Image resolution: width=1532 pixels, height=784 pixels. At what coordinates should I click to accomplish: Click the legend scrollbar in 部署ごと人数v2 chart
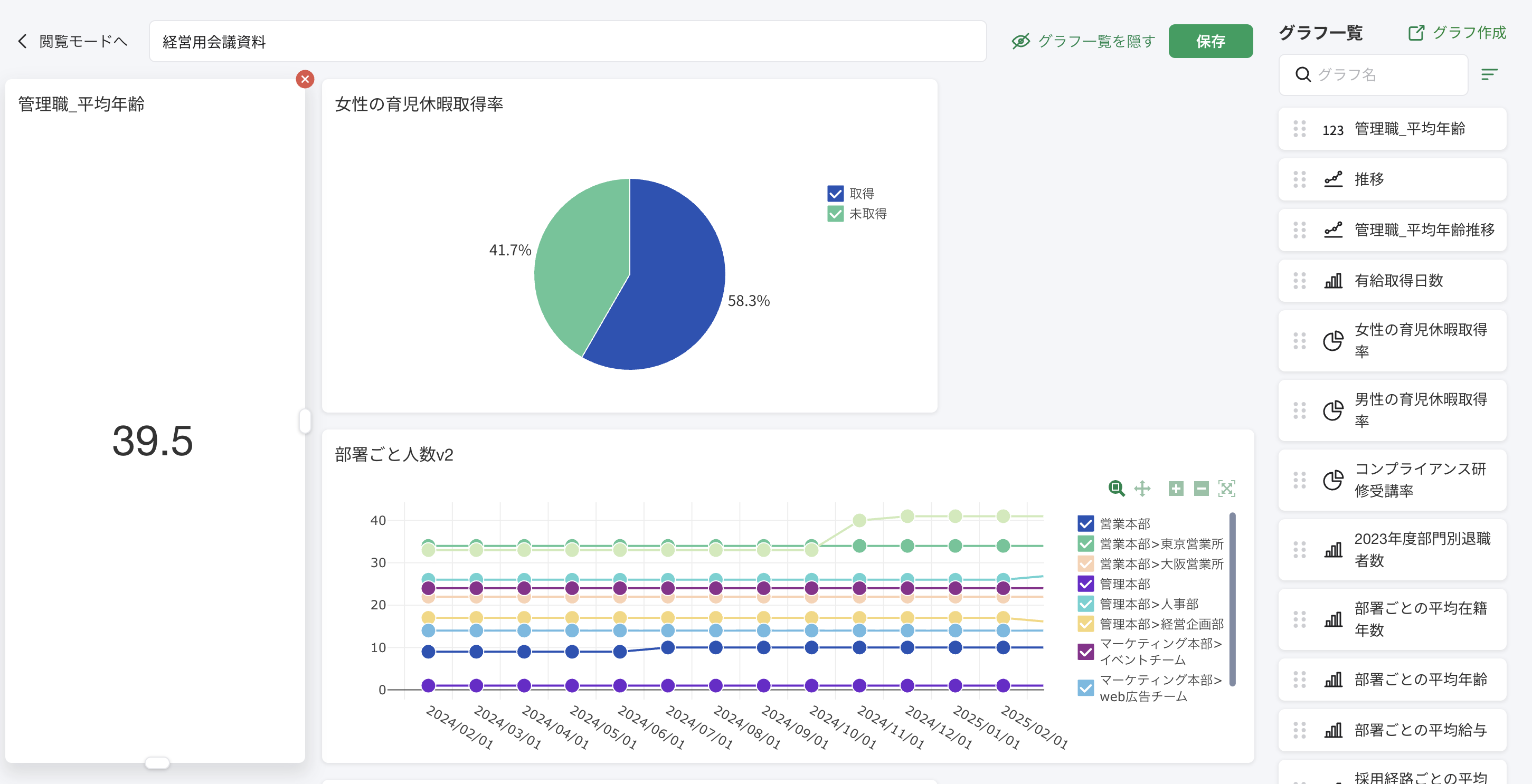pyautogui.click(x=1232, y=598)
